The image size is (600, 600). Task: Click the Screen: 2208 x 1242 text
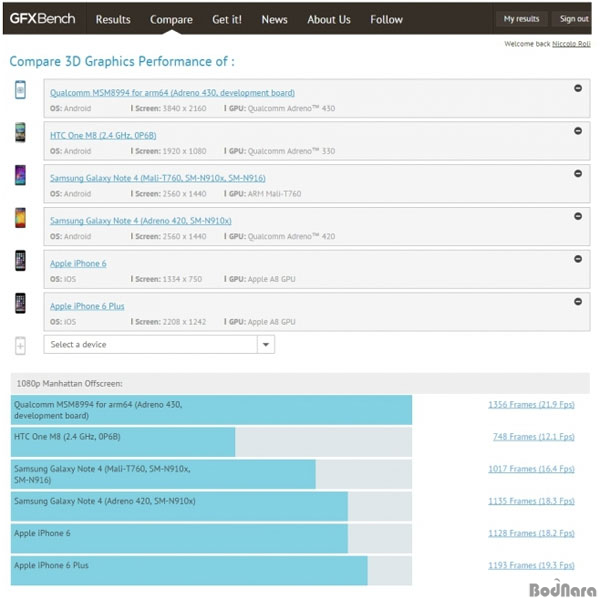click(171, 322)
